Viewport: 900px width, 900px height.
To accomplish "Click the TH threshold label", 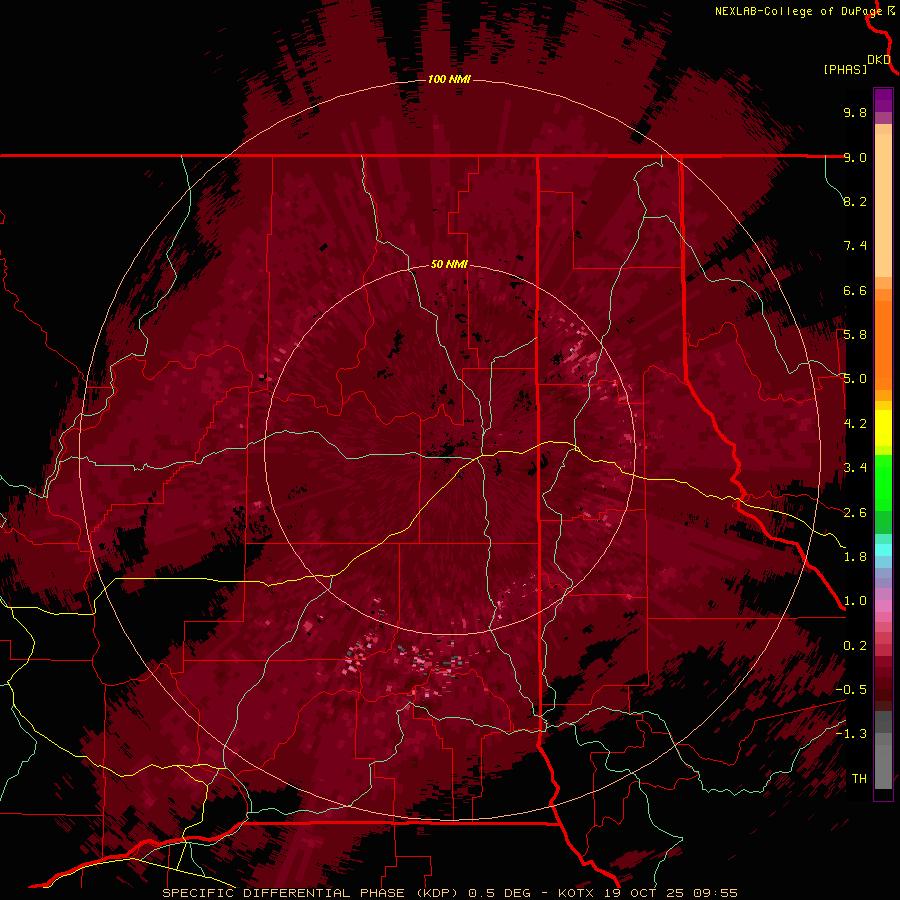I will 859,779.
